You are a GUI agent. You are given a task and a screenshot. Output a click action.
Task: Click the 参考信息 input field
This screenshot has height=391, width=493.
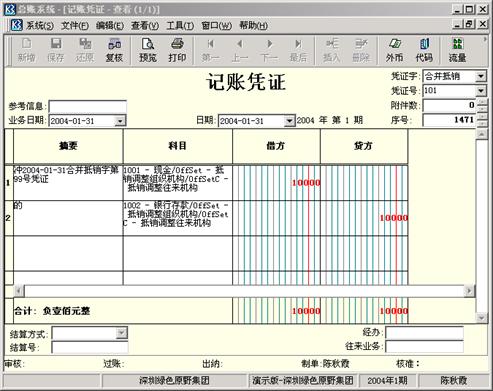(88, 107)
